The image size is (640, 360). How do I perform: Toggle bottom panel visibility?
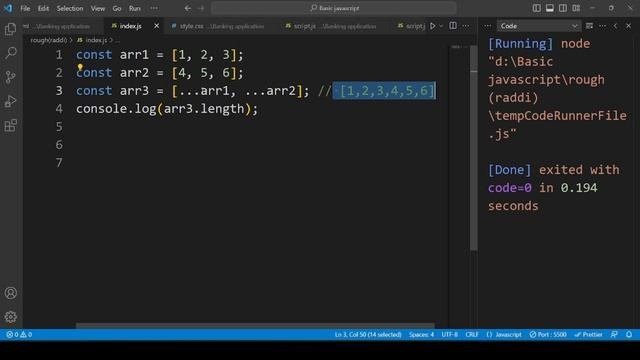click(550, 8)
